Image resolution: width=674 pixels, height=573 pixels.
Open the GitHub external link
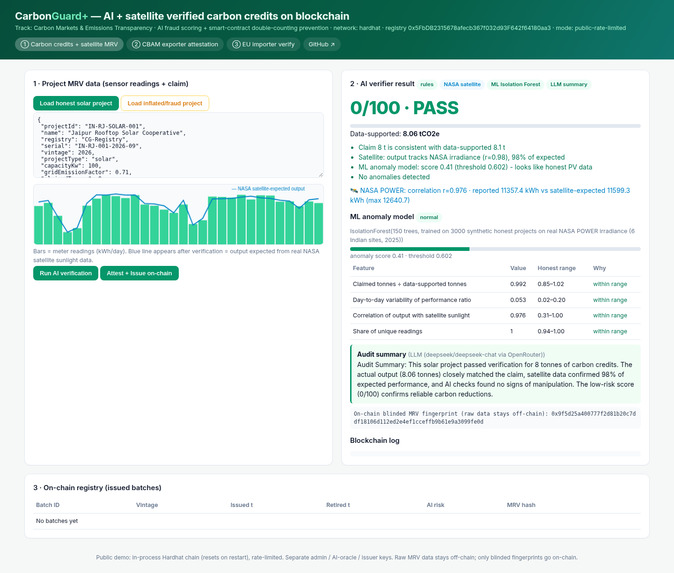(x=322, y=44)
